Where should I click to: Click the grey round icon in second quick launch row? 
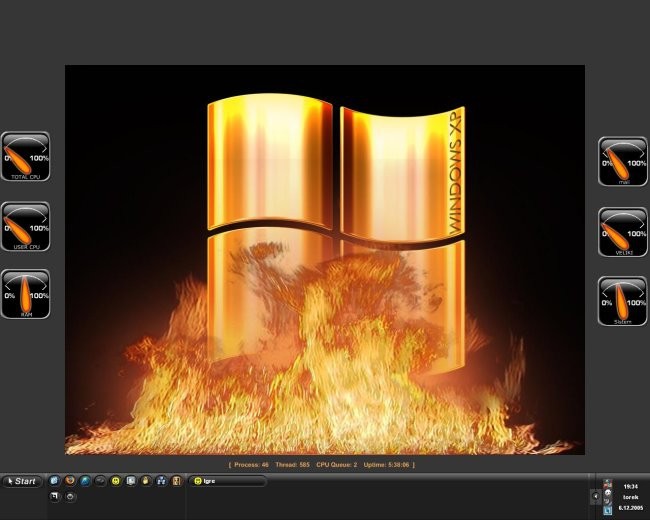coord(70,496)
